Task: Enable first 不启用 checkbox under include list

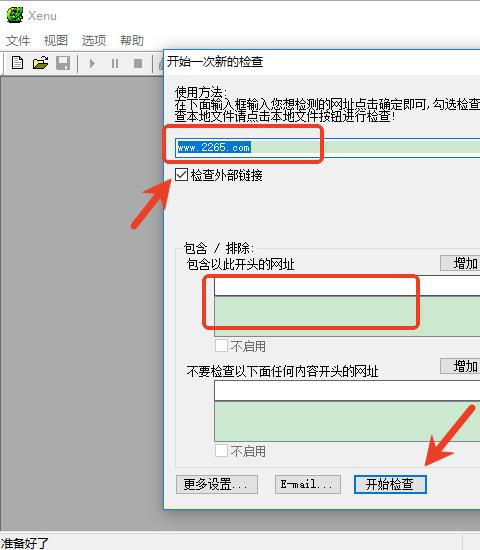Action: pos(221,346)
